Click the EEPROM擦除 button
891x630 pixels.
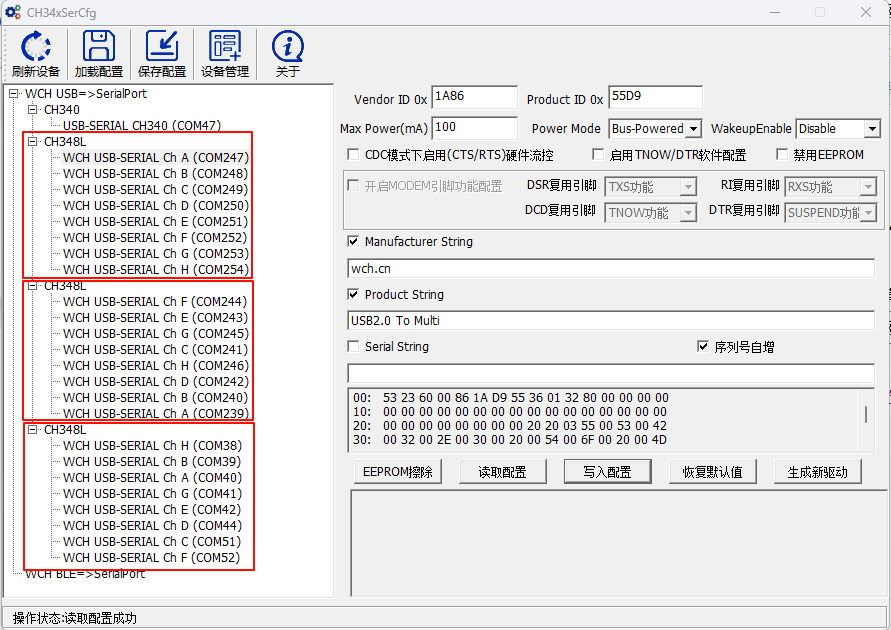(x=398, y=472)
